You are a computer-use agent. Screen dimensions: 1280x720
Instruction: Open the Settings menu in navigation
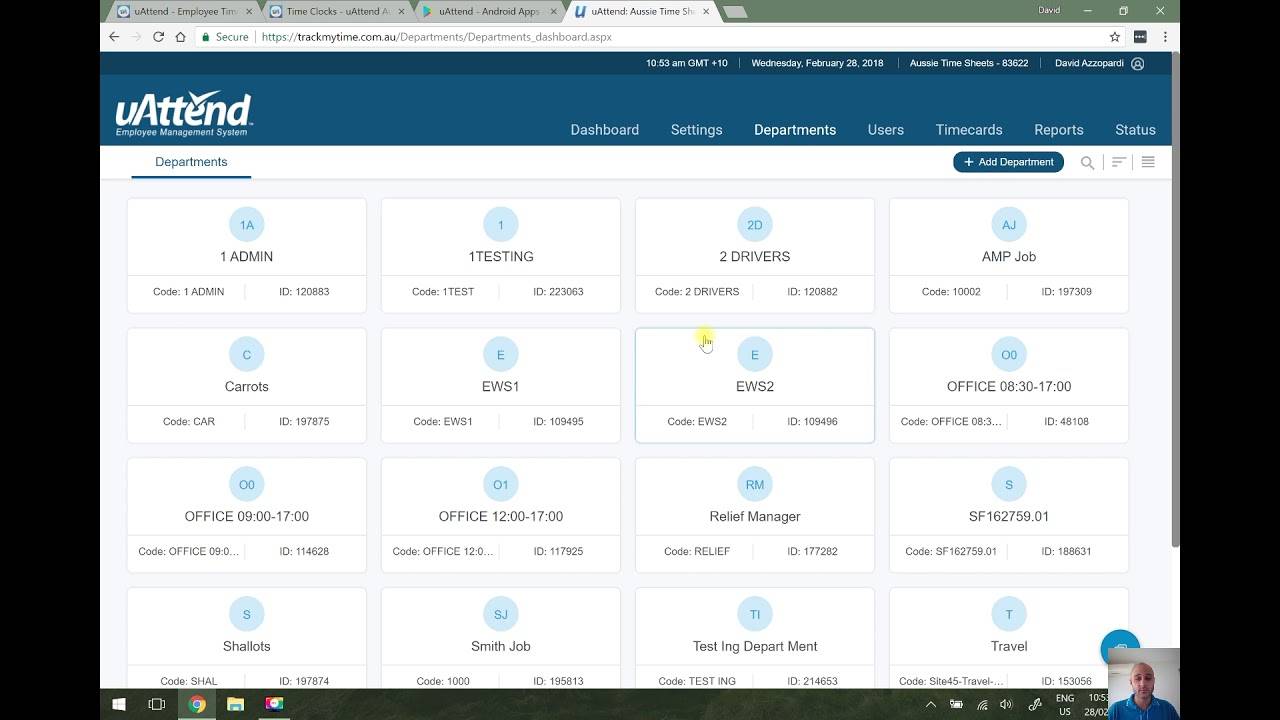pyautogui.click(x=696, y=130)
